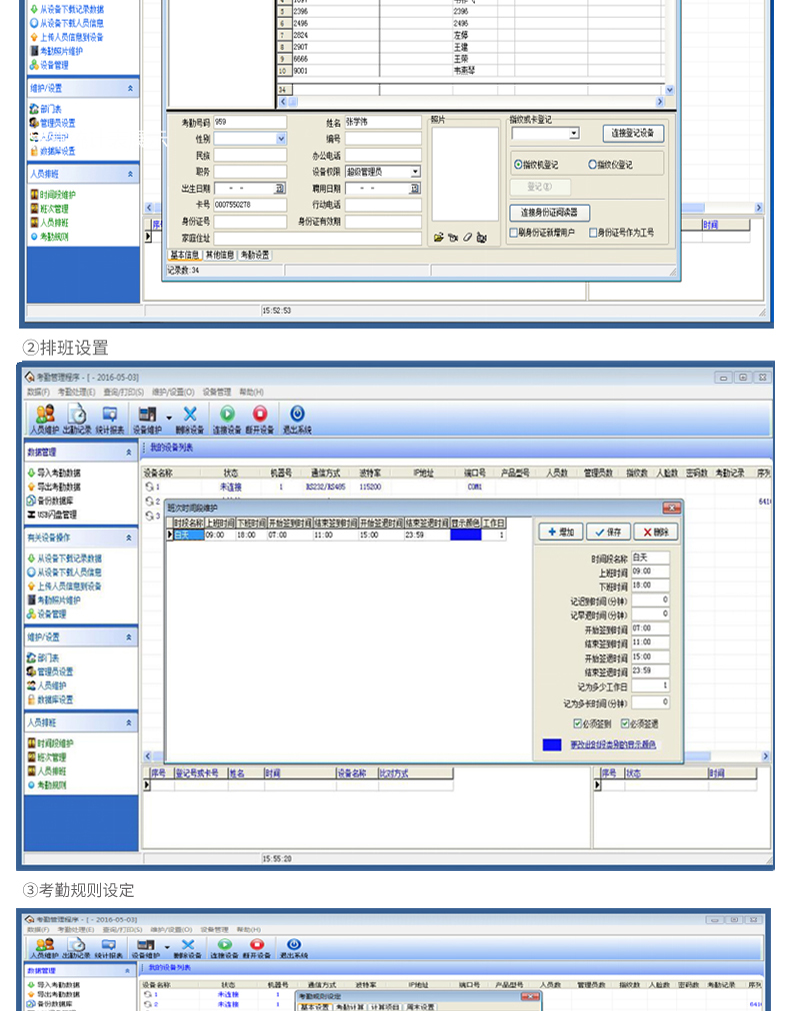
Task: Check the 刷身份证新增用户 checkbox
Action: (514, 232)
